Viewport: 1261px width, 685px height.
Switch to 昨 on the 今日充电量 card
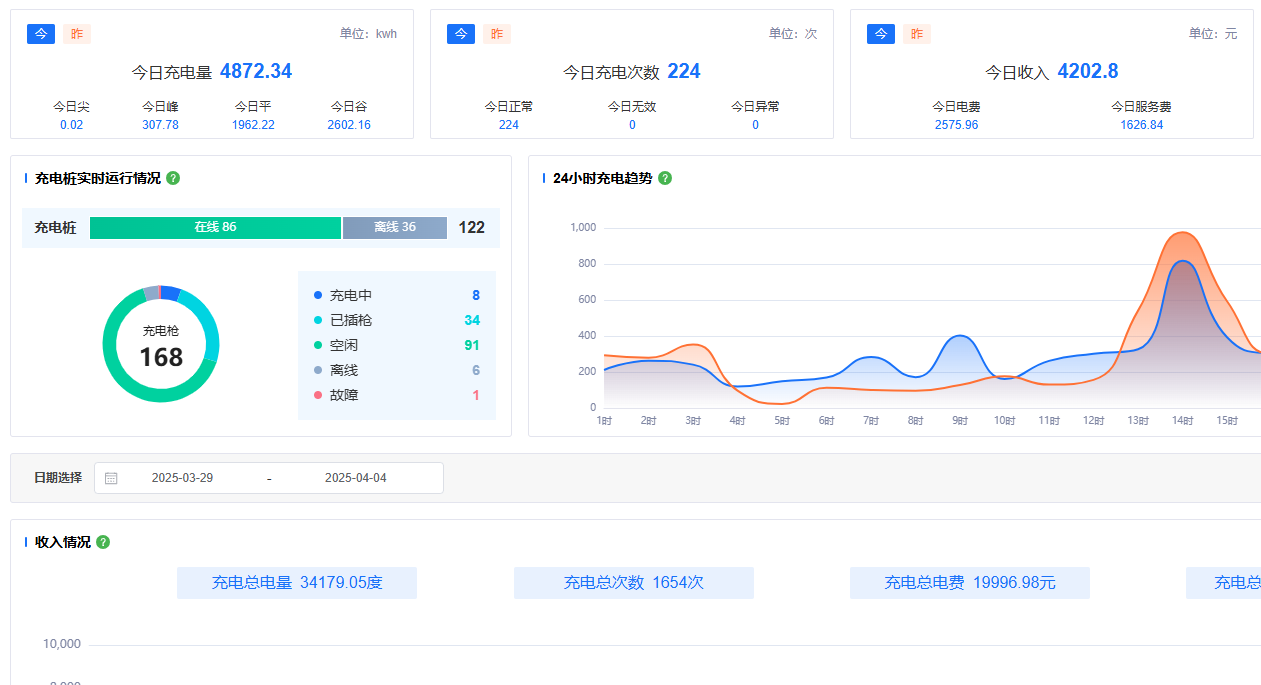click(77, 33)
